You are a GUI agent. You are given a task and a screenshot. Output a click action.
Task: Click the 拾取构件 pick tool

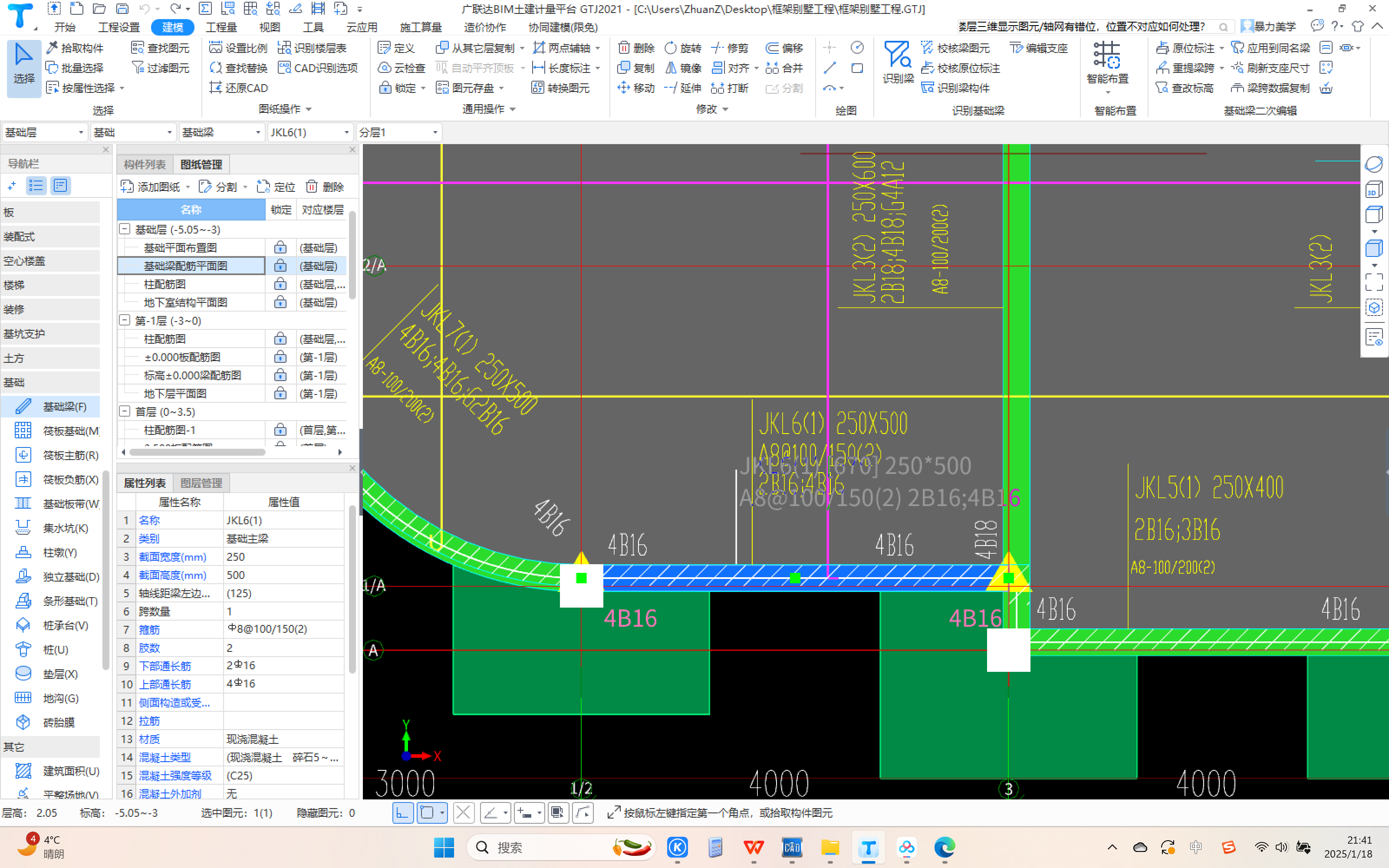(75, 48)
